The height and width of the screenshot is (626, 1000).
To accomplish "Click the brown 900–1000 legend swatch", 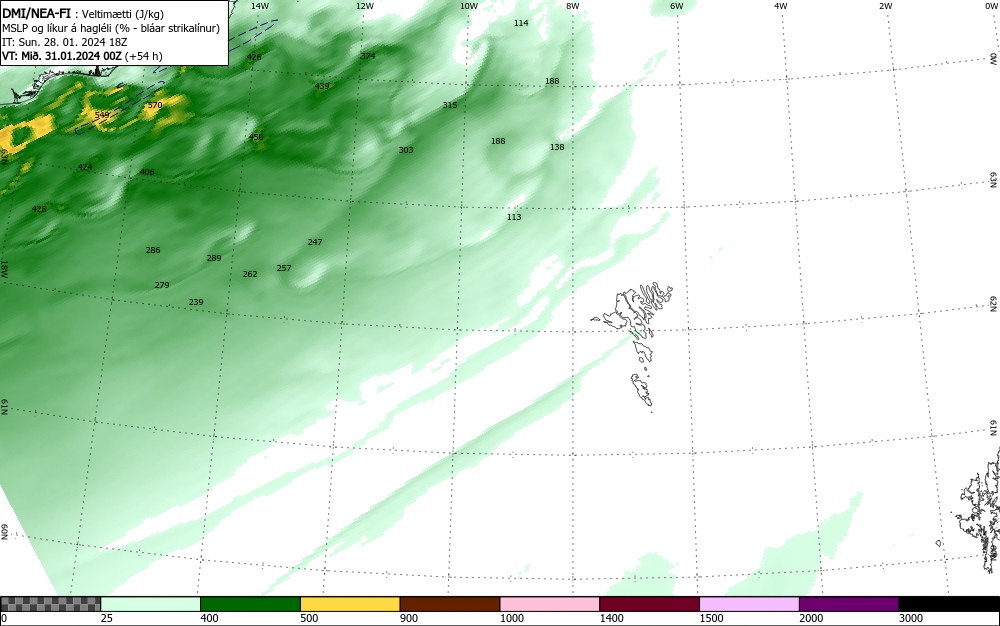I will pos(450,604).
